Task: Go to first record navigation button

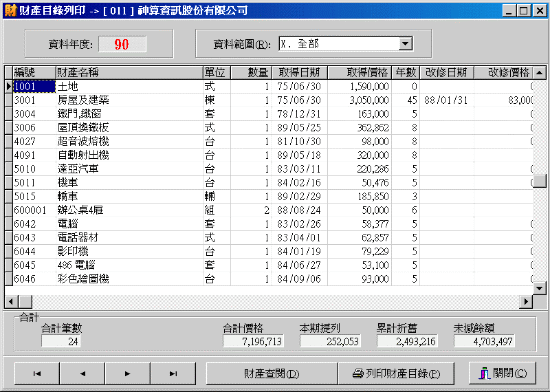Action: pos(37,373)
